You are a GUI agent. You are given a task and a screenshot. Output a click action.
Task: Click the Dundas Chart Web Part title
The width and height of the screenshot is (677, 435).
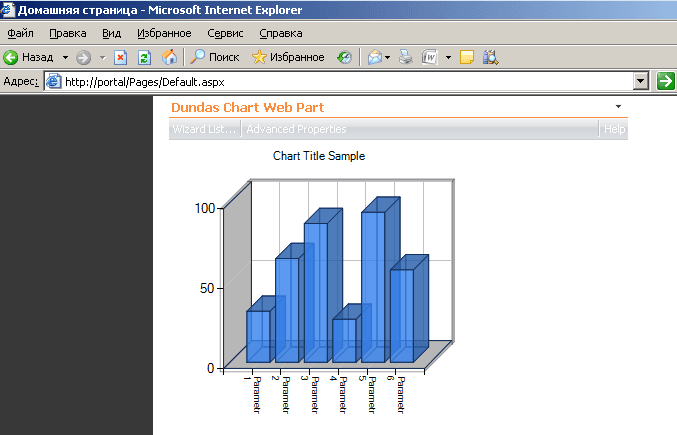[247, 107]
